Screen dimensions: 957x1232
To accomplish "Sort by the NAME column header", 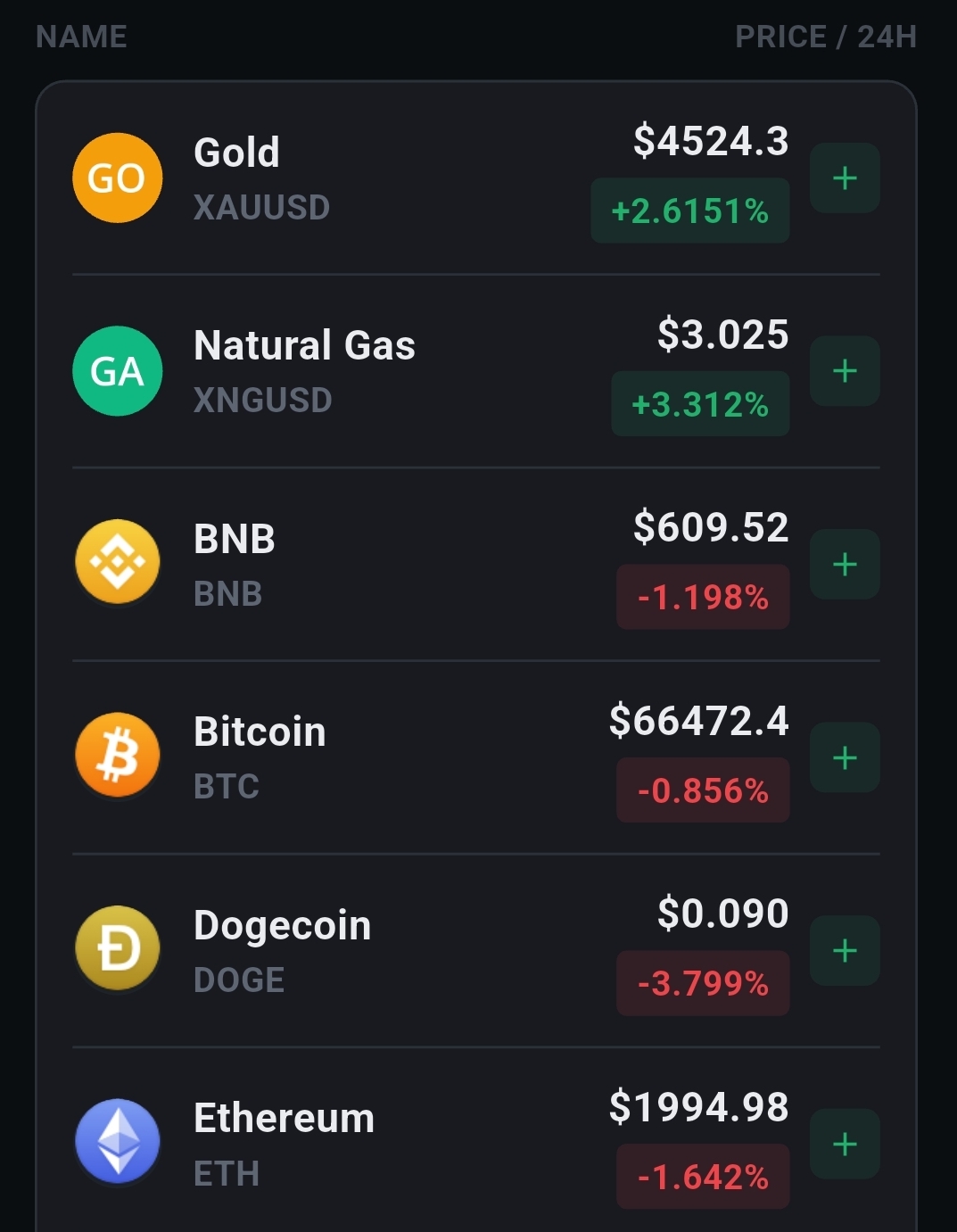I will [81, 37].
